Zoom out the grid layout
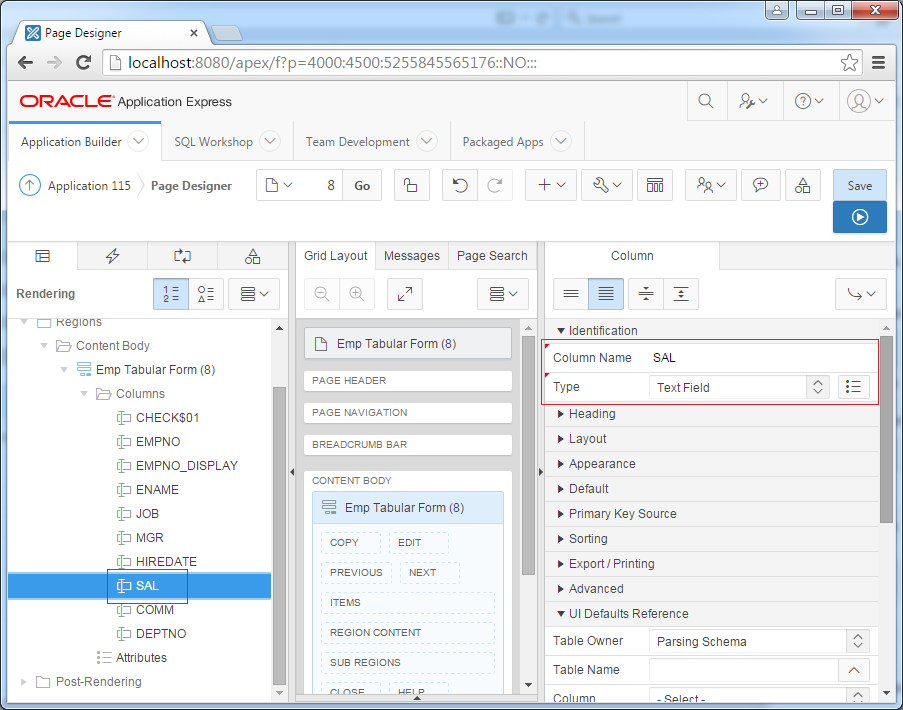This screenshot has width=903, height=710. 322,294
